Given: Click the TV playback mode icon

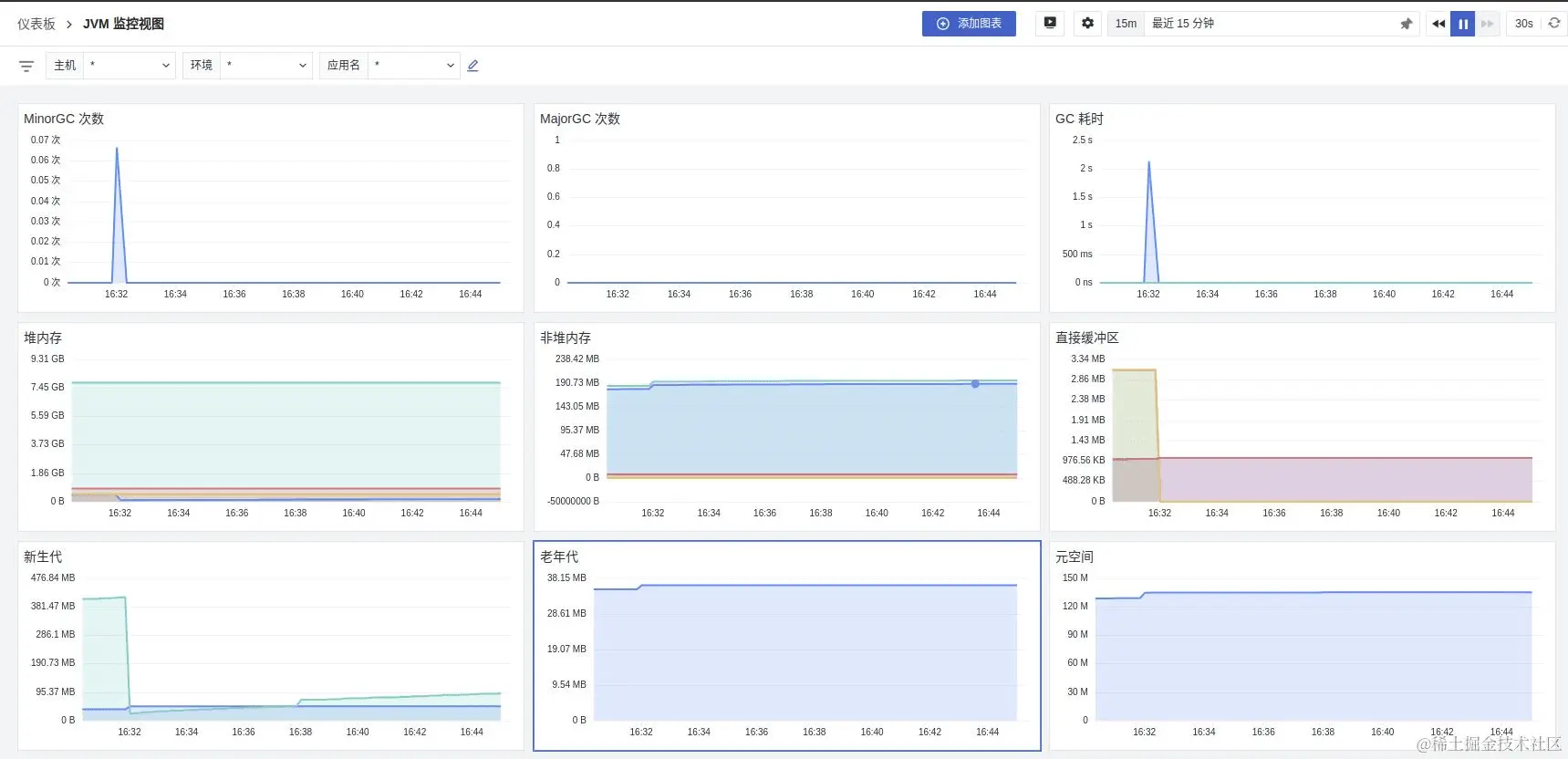Looking at the screenshot, I should [x=1050, y=24].
